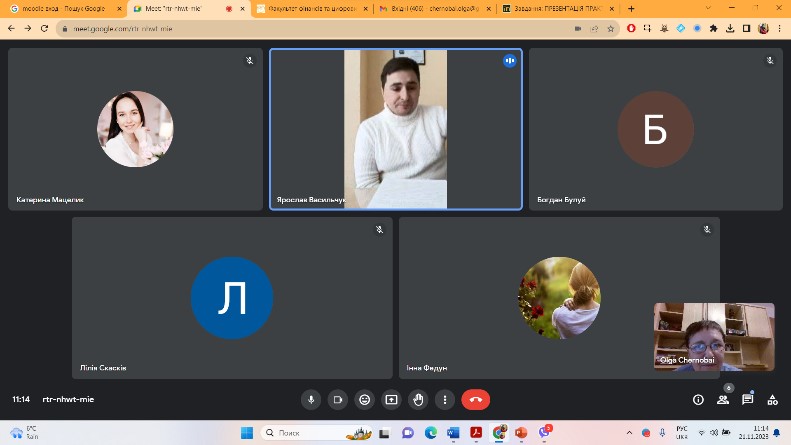Viewport: 791px width, 445px height.
Task: Click the muted mic icon on Інна's tile
Action: point(707,230)
